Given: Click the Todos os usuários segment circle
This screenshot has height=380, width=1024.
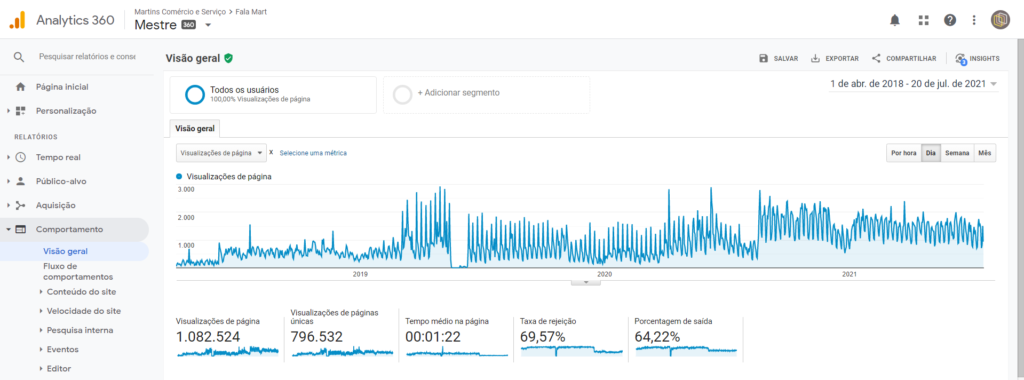Looking at the screenshot, I should (x=195, y=95).
